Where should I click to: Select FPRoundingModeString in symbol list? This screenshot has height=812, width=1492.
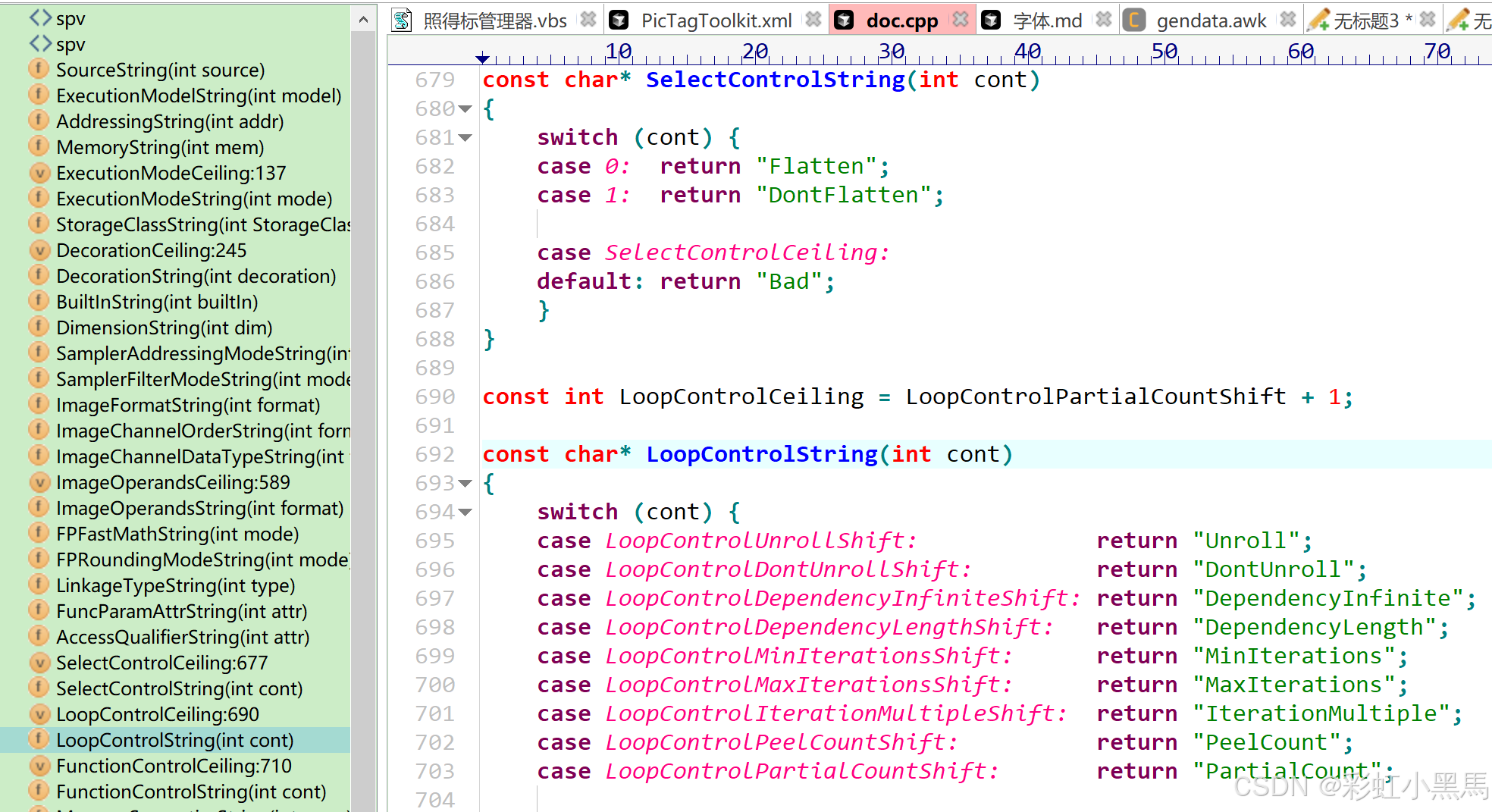203,560
